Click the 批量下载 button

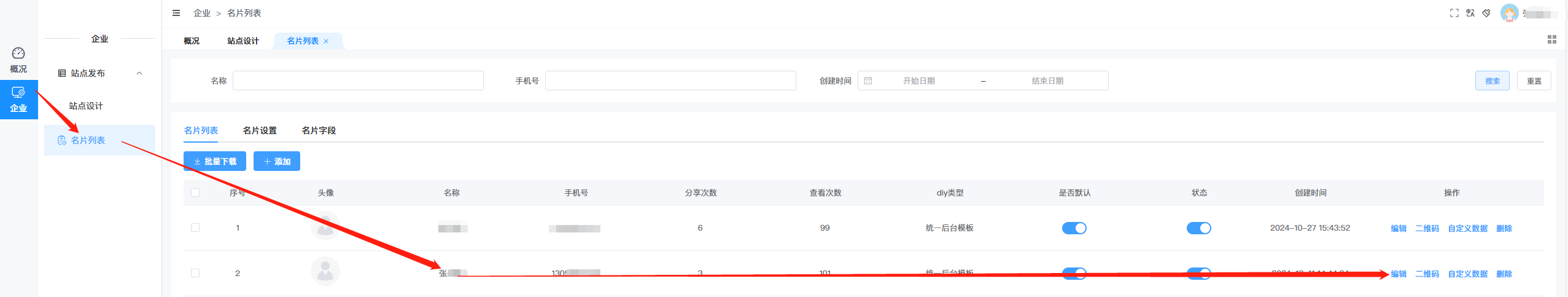point(215,161)
